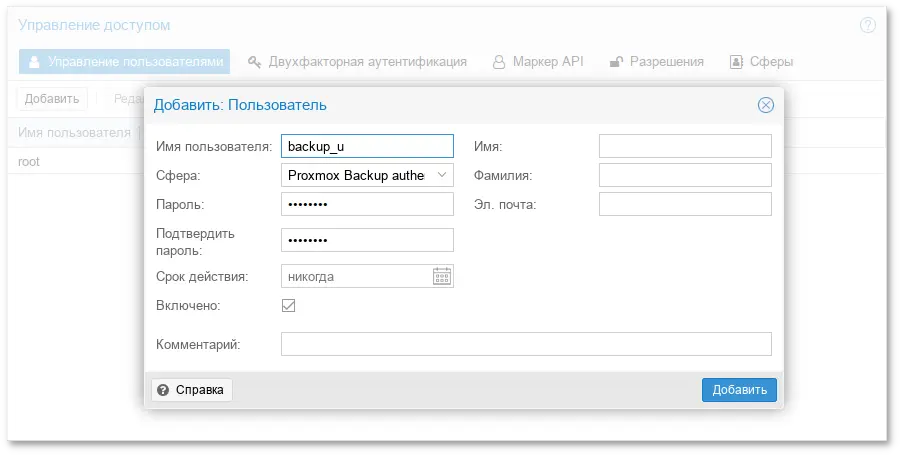The width and height of the screenshot is (900, 455).
Task: Close the Add User dialog
Action: coord(766,105)
